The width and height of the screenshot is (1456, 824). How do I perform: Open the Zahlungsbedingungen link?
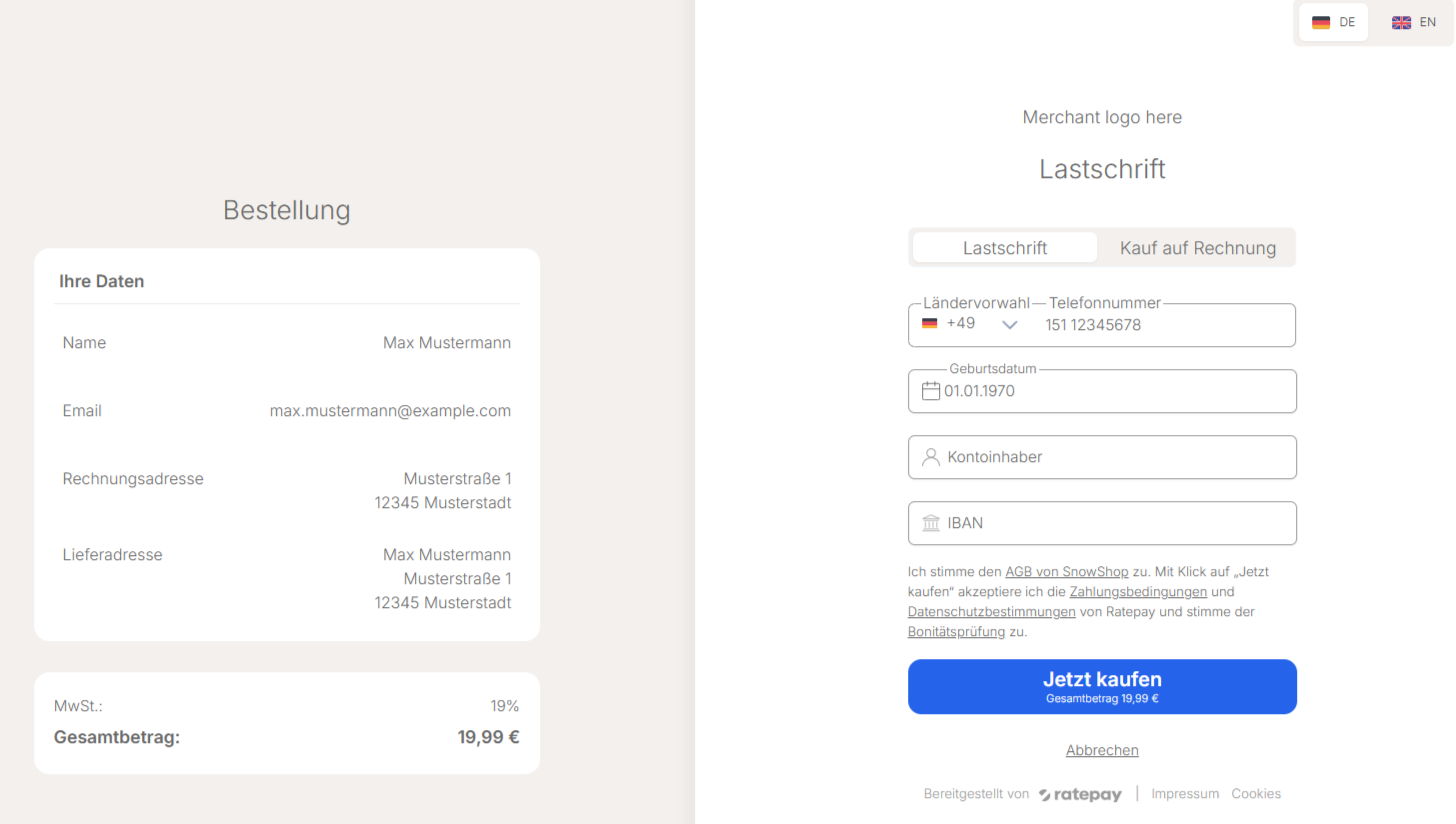pyautogui.click(x=1138, y=592)
